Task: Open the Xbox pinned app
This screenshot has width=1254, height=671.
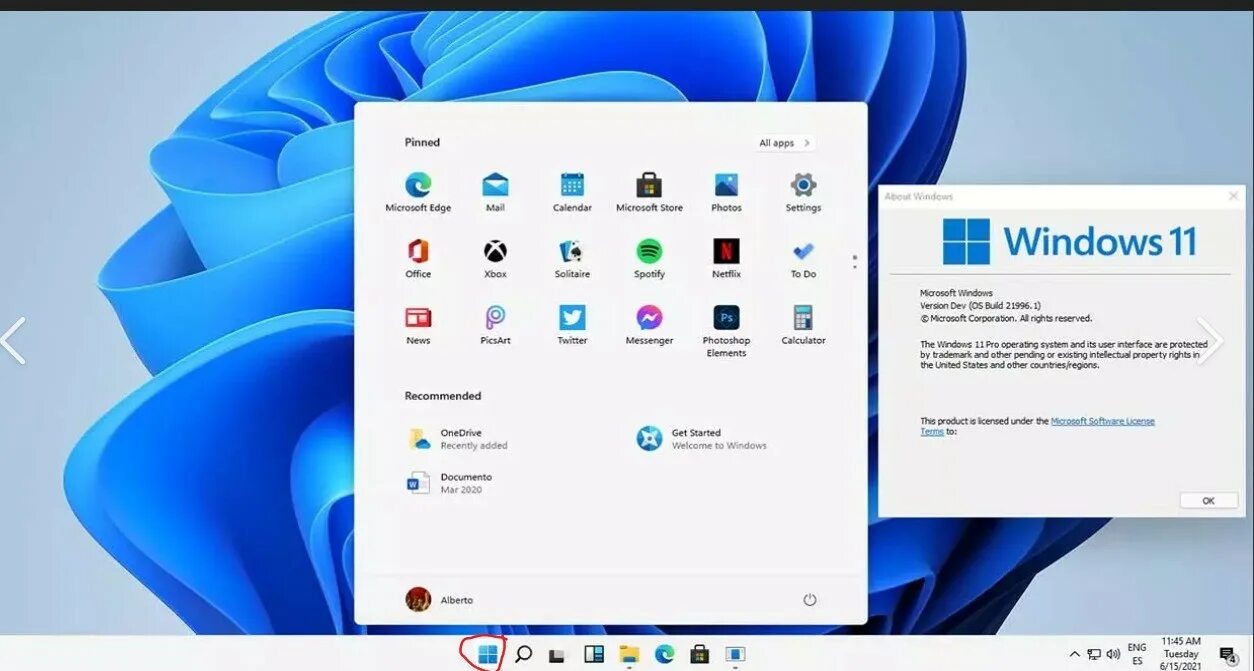Action: pyautogui.click(x=495, y=258)
